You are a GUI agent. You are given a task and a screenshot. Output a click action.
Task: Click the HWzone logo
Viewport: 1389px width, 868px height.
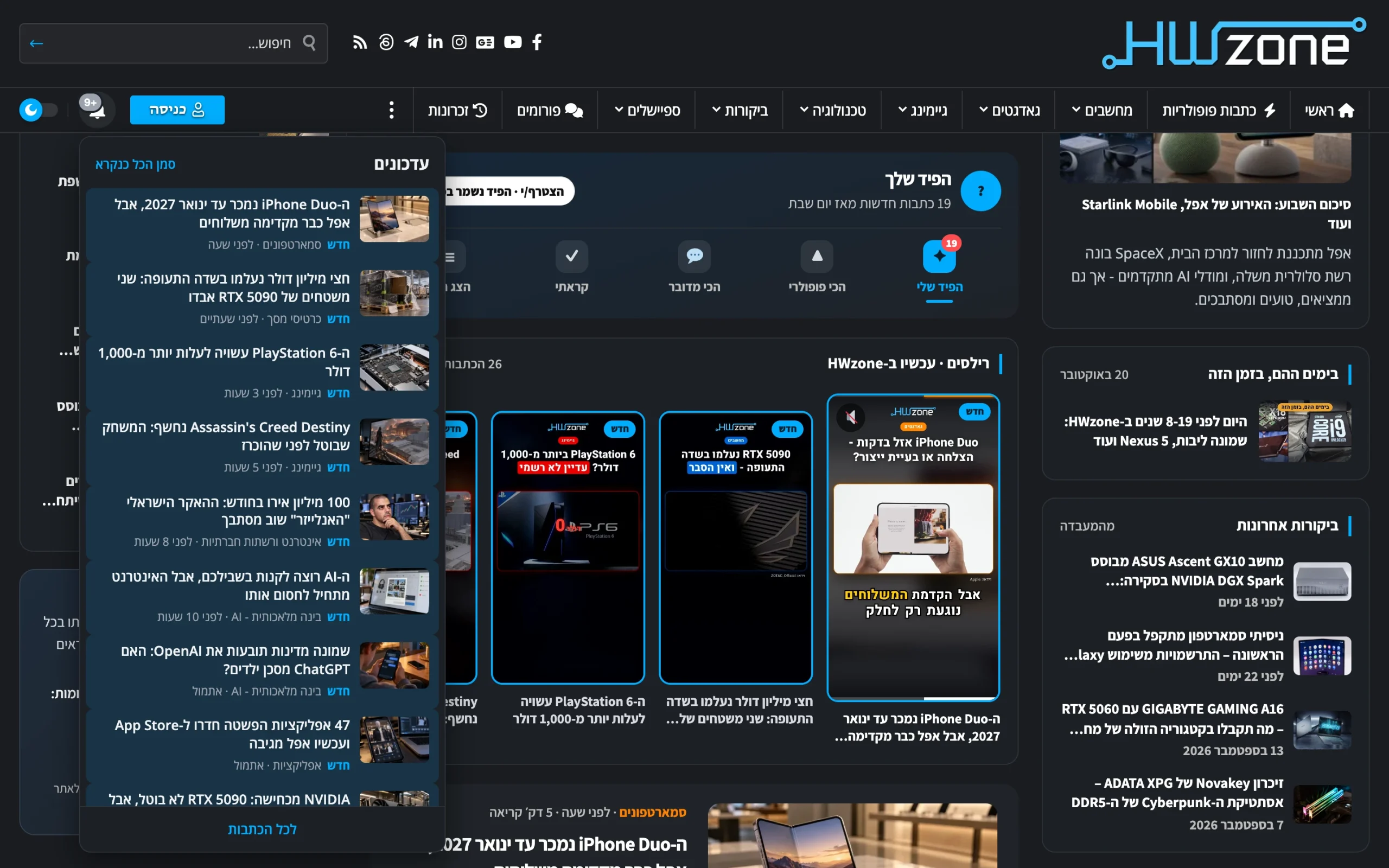1233,43
